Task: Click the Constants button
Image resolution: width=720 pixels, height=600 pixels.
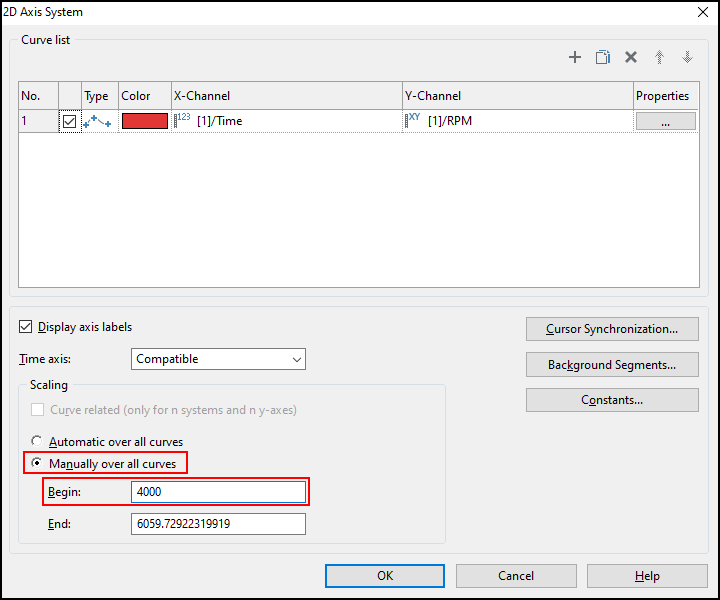Action: [612, 400]
